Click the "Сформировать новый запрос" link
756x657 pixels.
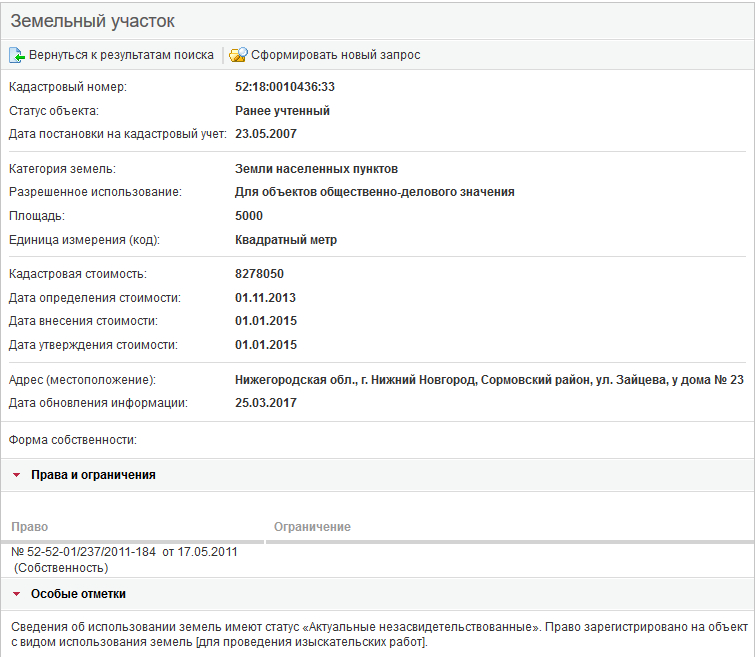click(x=335, y=55)
